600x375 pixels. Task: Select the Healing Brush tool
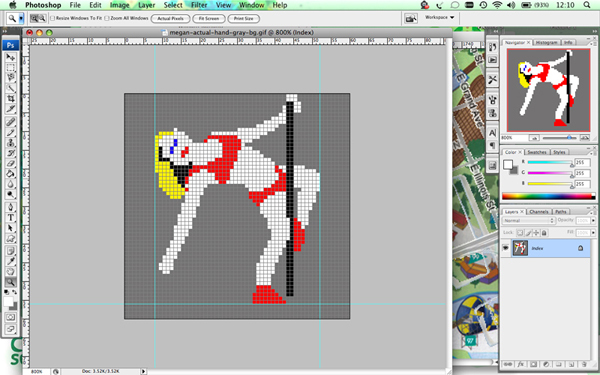pos(11,122)
